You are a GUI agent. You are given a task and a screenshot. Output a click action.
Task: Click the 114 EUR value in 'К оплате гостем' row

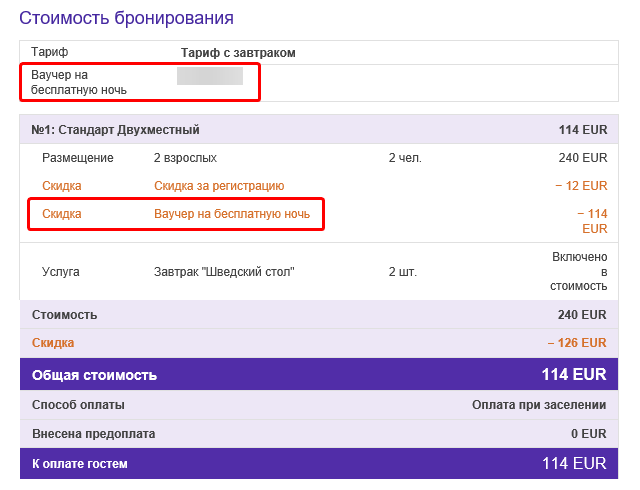pyautogui.click(x=574, y=463)
